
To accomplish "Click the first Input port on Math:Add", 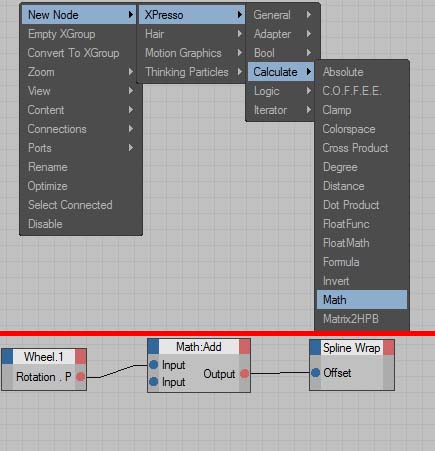I will 153,365.
